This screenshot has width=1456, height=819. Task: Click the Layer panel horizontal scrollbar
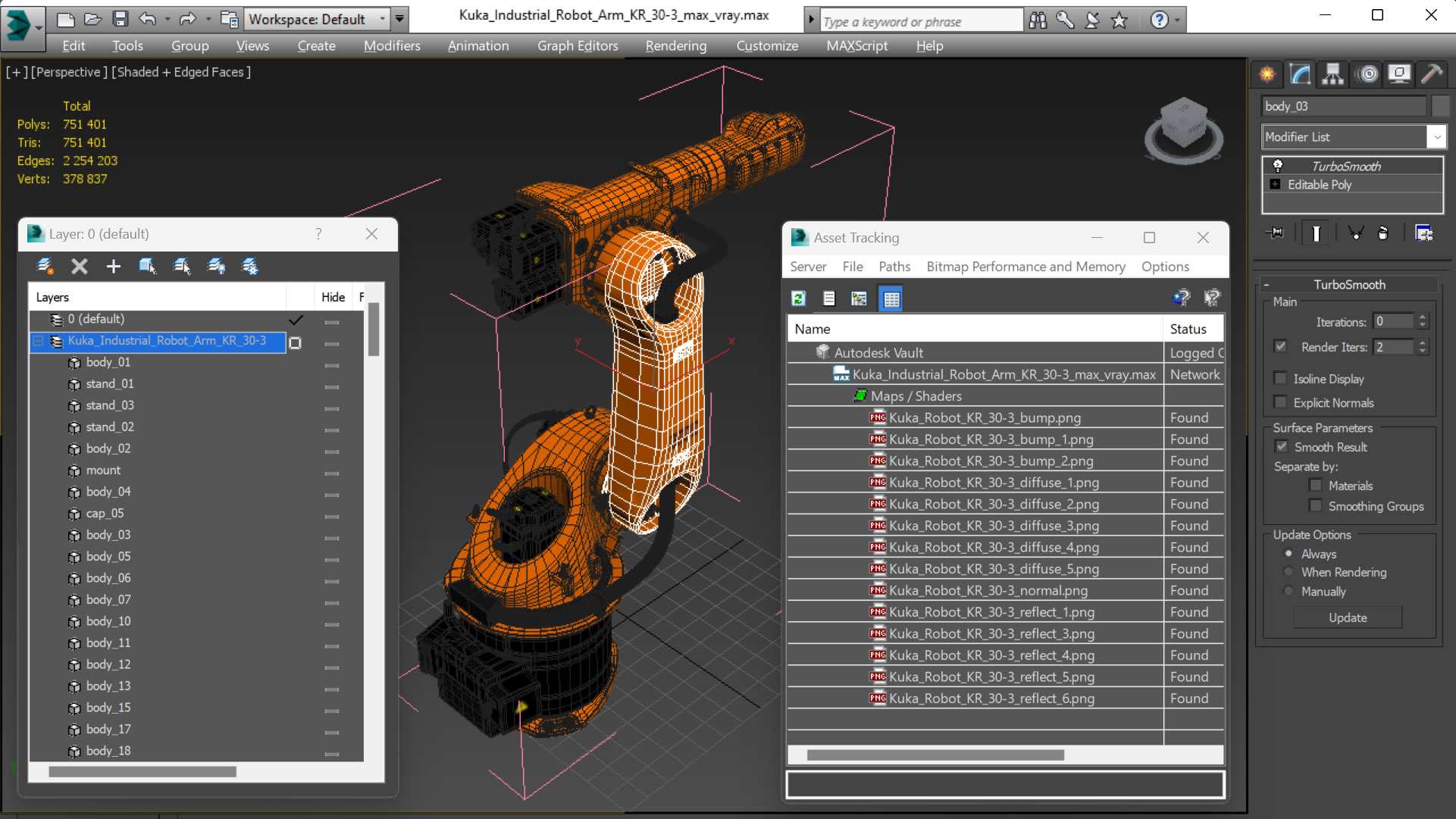pyautogui.click(x=142, y=771)
